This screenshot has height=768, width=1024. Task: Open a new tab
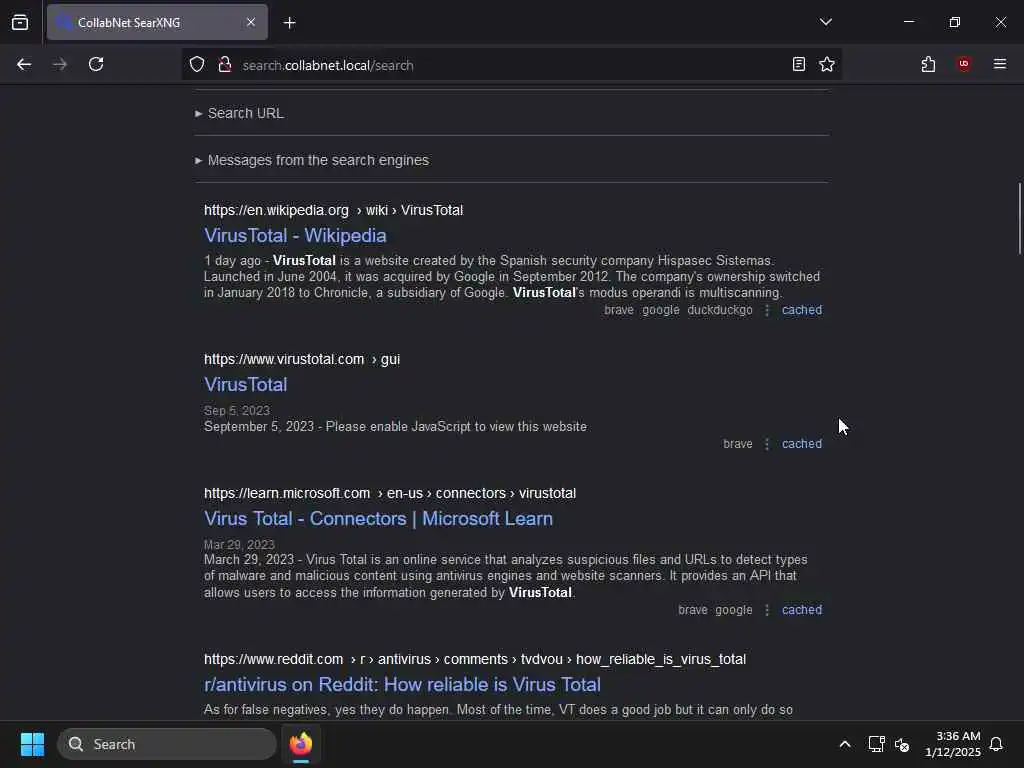290,23
